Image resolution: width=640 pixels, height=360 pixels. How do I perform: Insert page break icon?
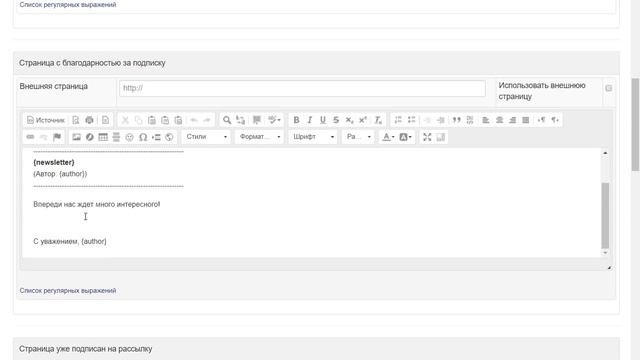pos(156,137)
